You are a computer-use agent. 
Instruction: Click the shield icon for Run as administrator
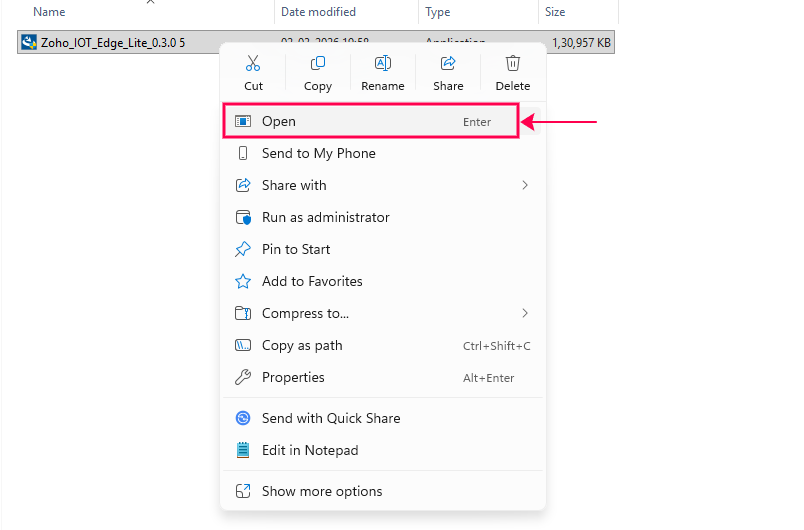click(x=243, y=217)
